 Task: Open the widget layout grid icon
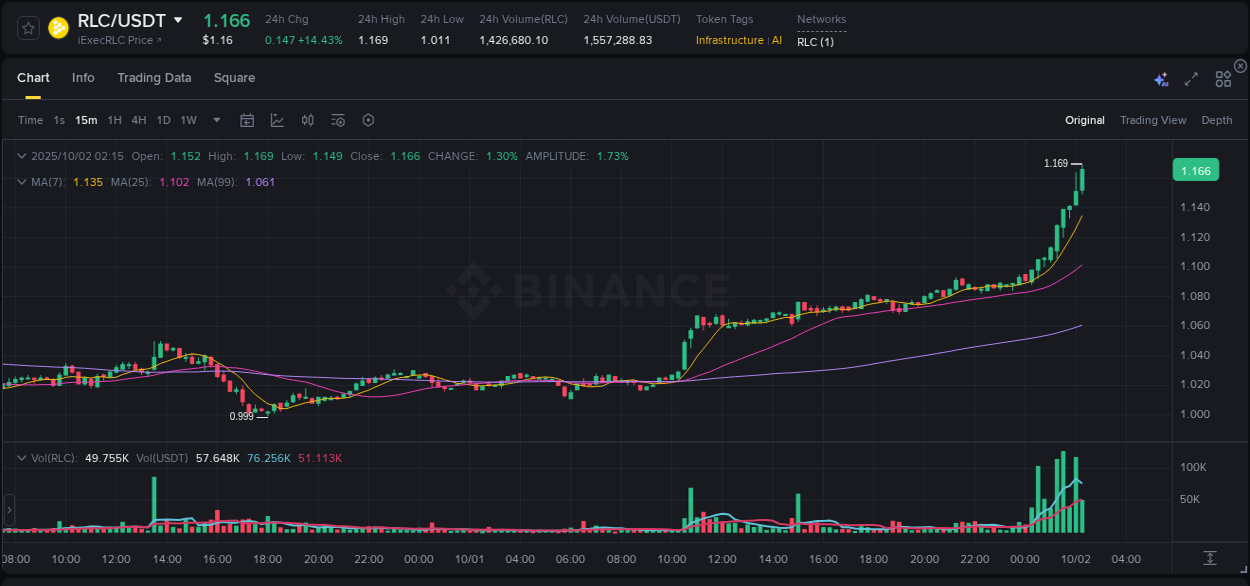(1223, 78)
